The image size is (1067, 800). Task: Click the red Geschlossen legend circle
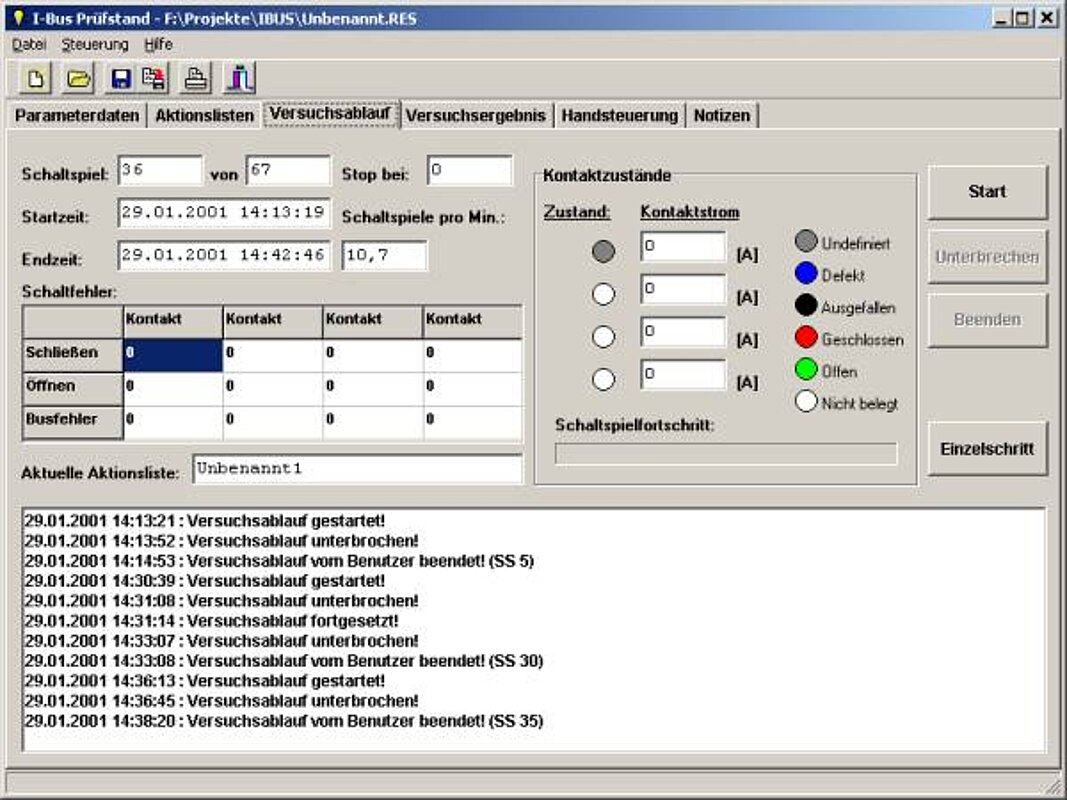click(x=806, y=337)
